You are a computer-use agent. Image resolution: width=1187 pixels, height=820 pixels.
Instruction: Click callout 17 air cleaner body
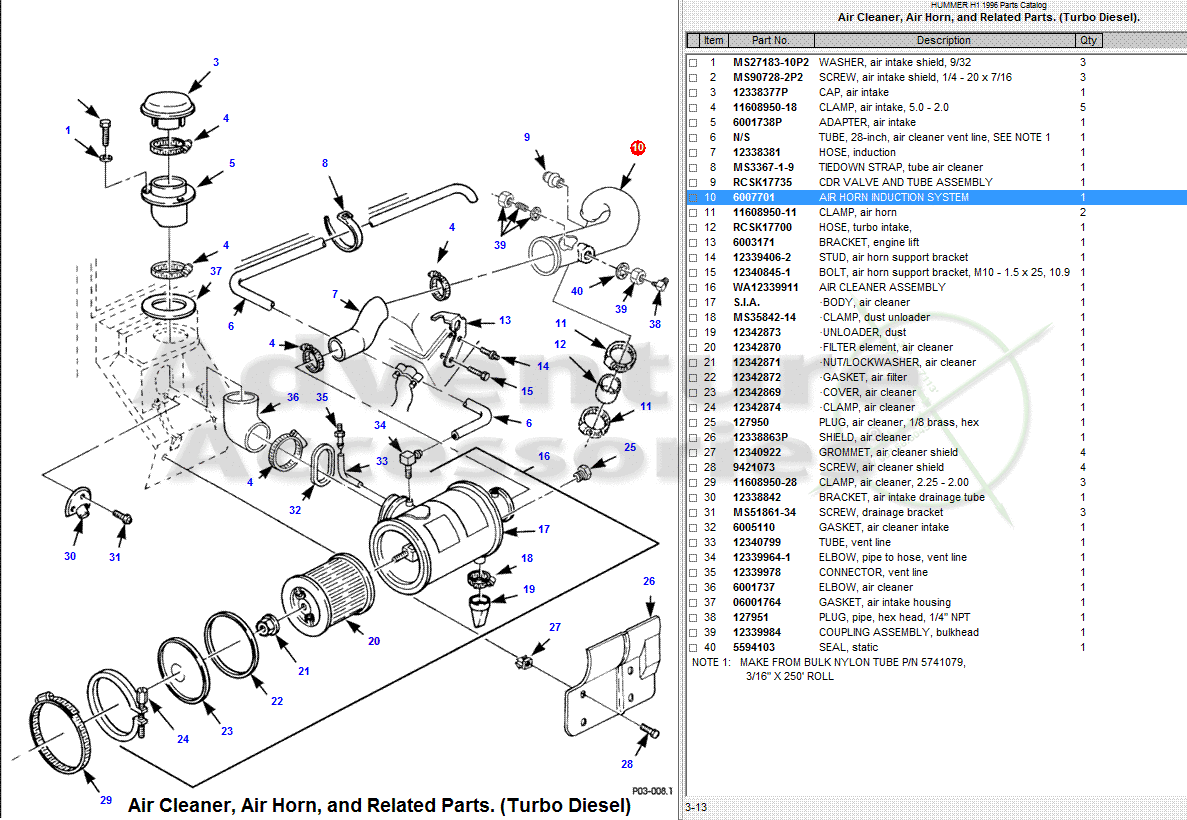click(x=544, y=529)
